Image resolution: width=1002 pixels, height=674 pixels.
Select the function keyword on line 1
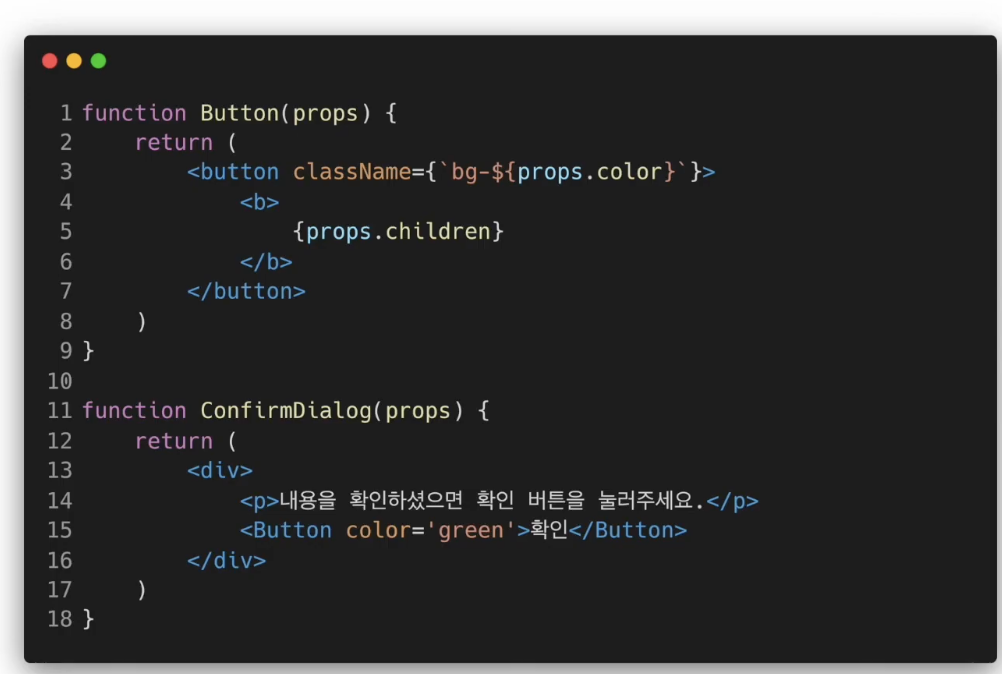click(134, 113)
